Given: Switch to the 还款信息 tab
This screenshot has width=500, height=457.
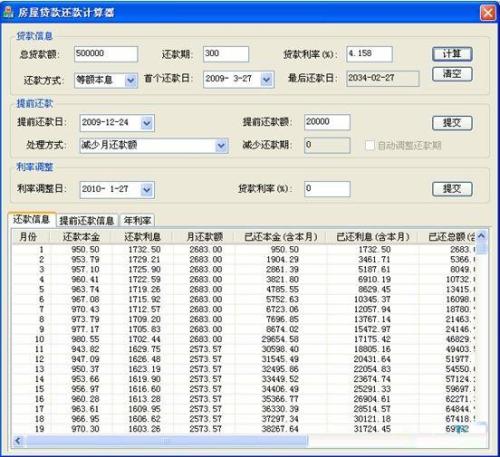Looking at the screenshot, I should [31, 219].
